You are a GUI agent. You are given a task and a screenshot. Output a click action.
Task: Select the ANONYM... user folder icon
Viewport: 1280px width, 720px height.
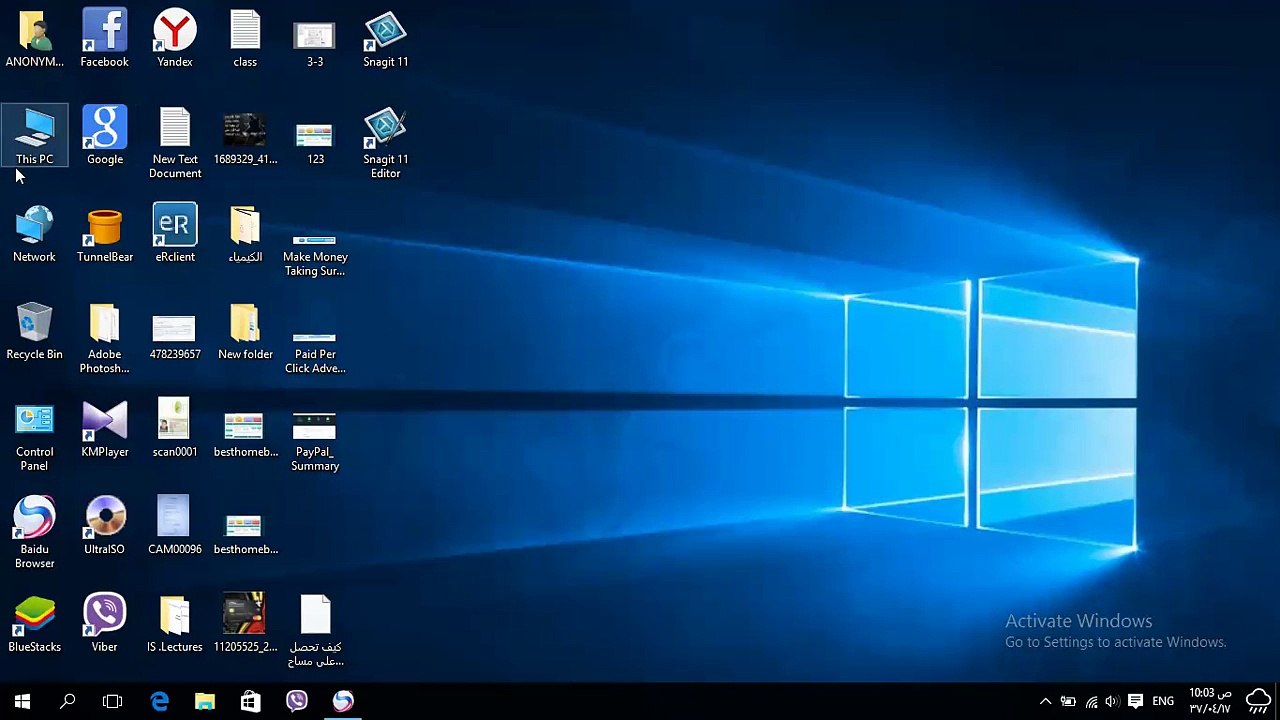click(34, 39)
